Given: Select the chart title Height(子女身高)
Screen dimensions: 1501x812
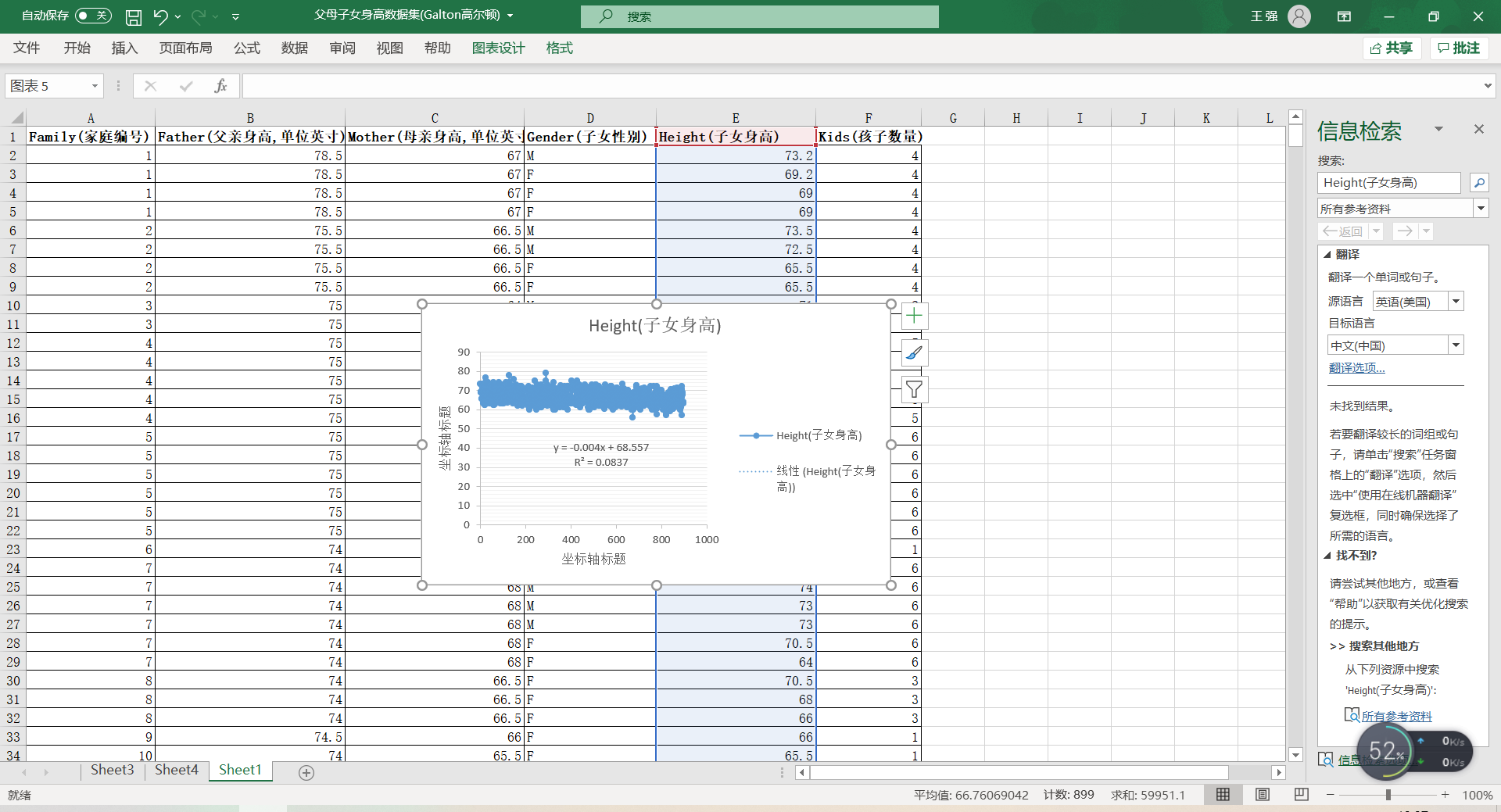Looking at the screenshot, I should tap(655, 325).
